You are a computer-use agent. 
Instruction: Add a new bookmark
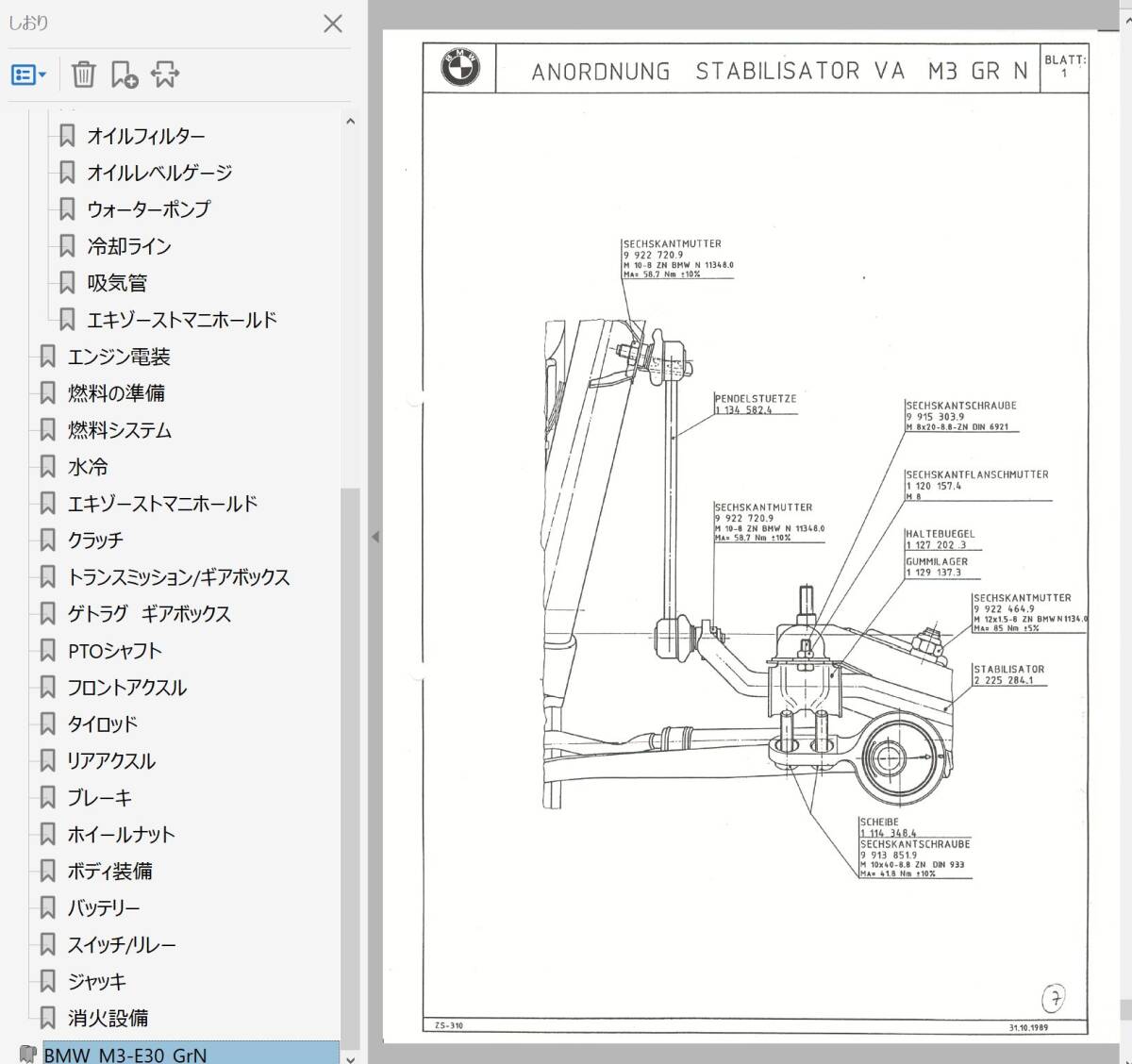point(125,75)
